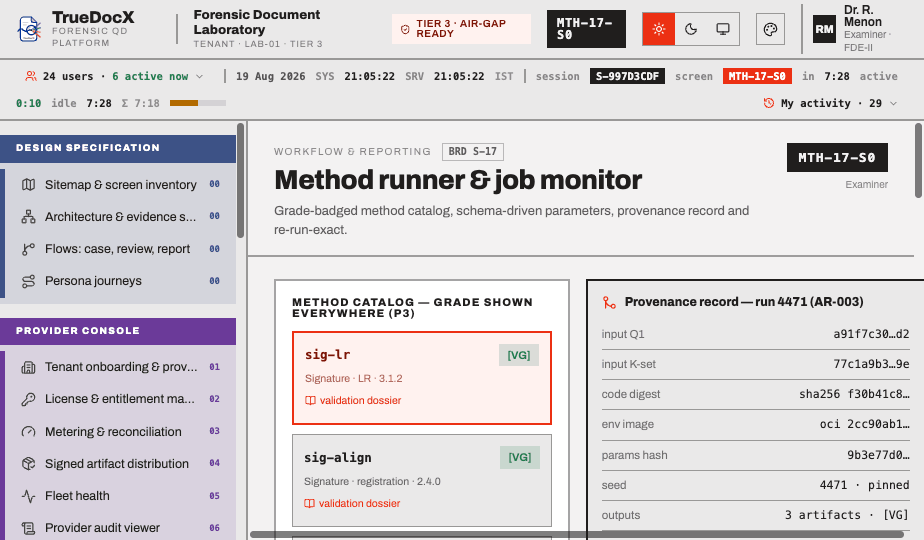The height and width of the screenshot is (540, 924).
Task: Click the session S-997D3CDF badge
Action: tap(627, 76)
